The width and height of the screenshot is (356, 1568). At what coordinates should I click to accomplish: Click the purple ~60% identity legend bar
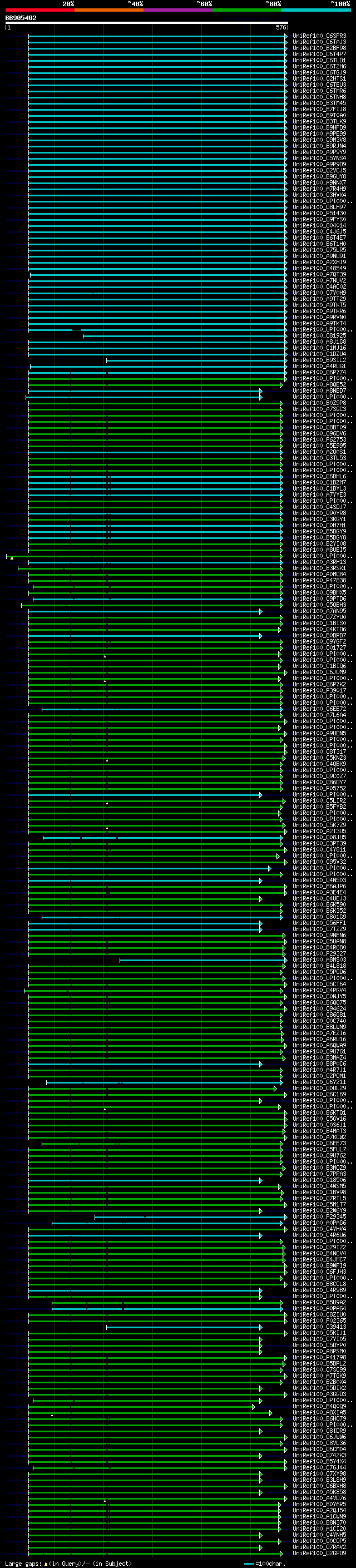point(179,10)
